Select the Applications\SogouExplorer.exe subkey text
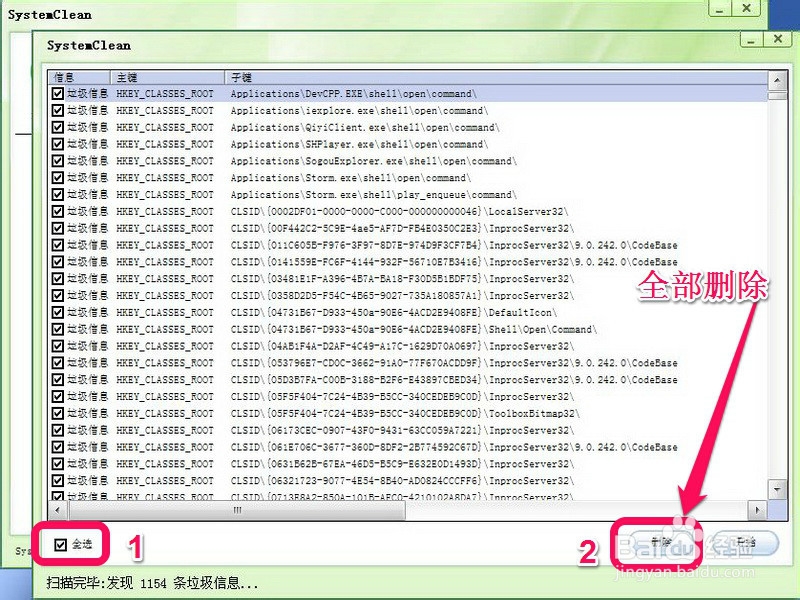This screenshot has height=600, width=800. coord(373,161)
